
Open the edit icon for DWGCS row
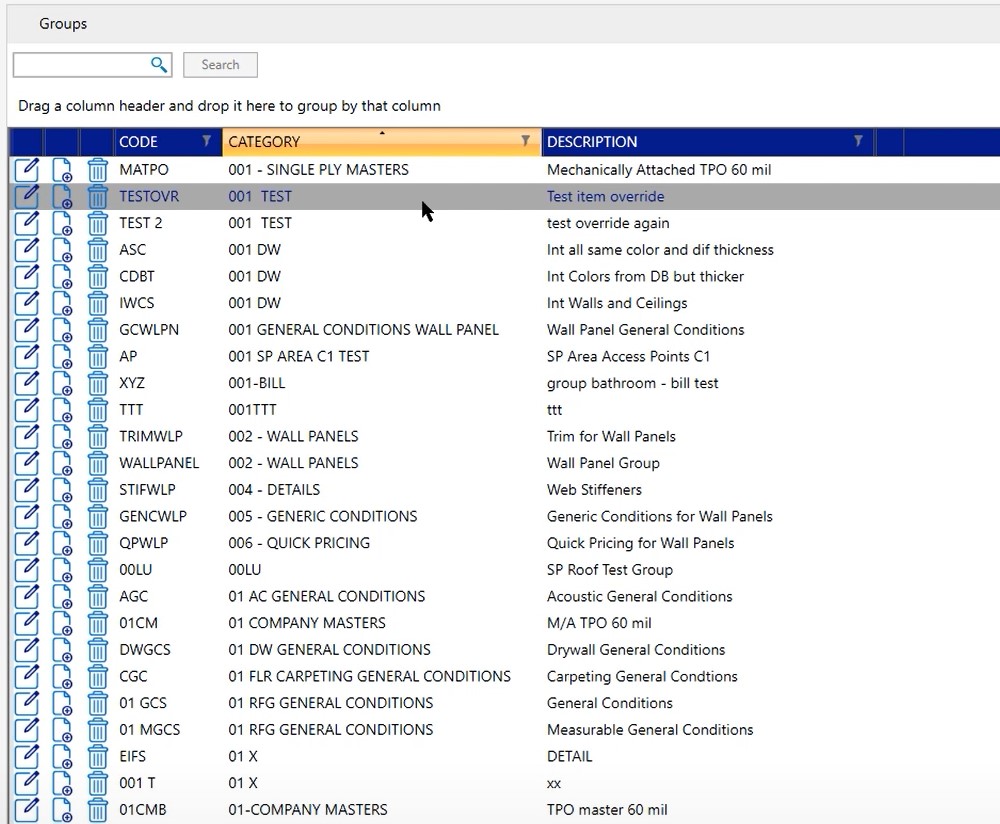pyautogui.click(x=27, y=650)
